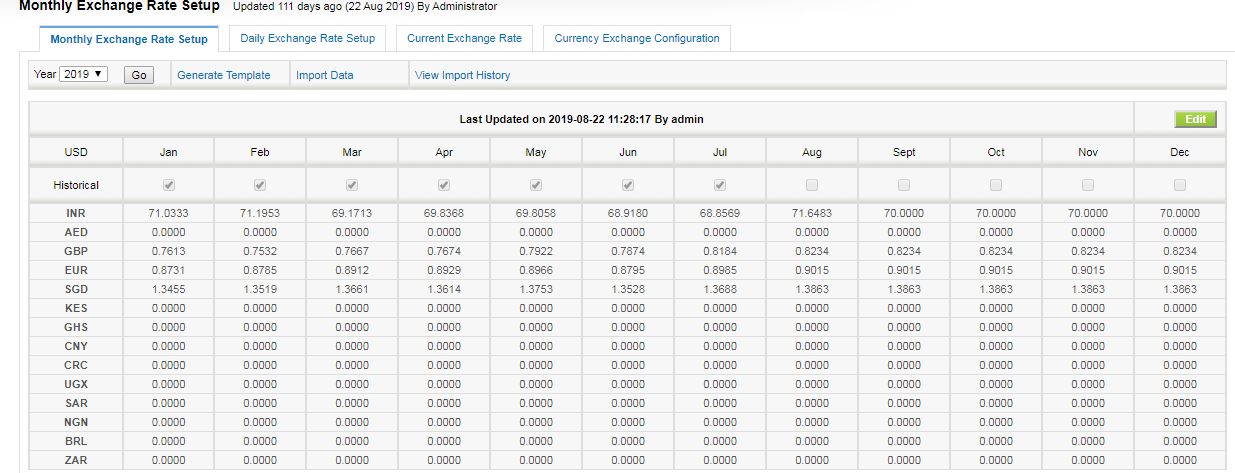Open Currency Exchange Configuration tab

pos(637,38)
